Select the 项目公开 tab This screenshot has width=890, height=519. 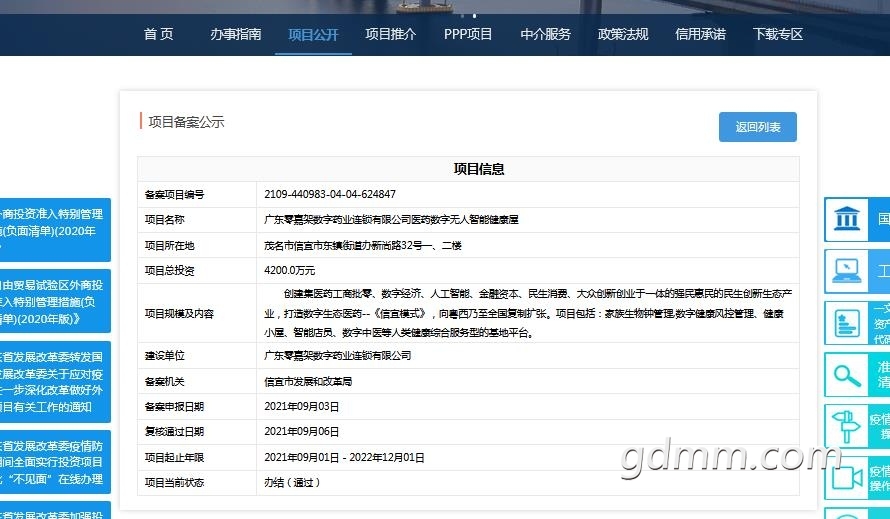[x=313, y=35]
